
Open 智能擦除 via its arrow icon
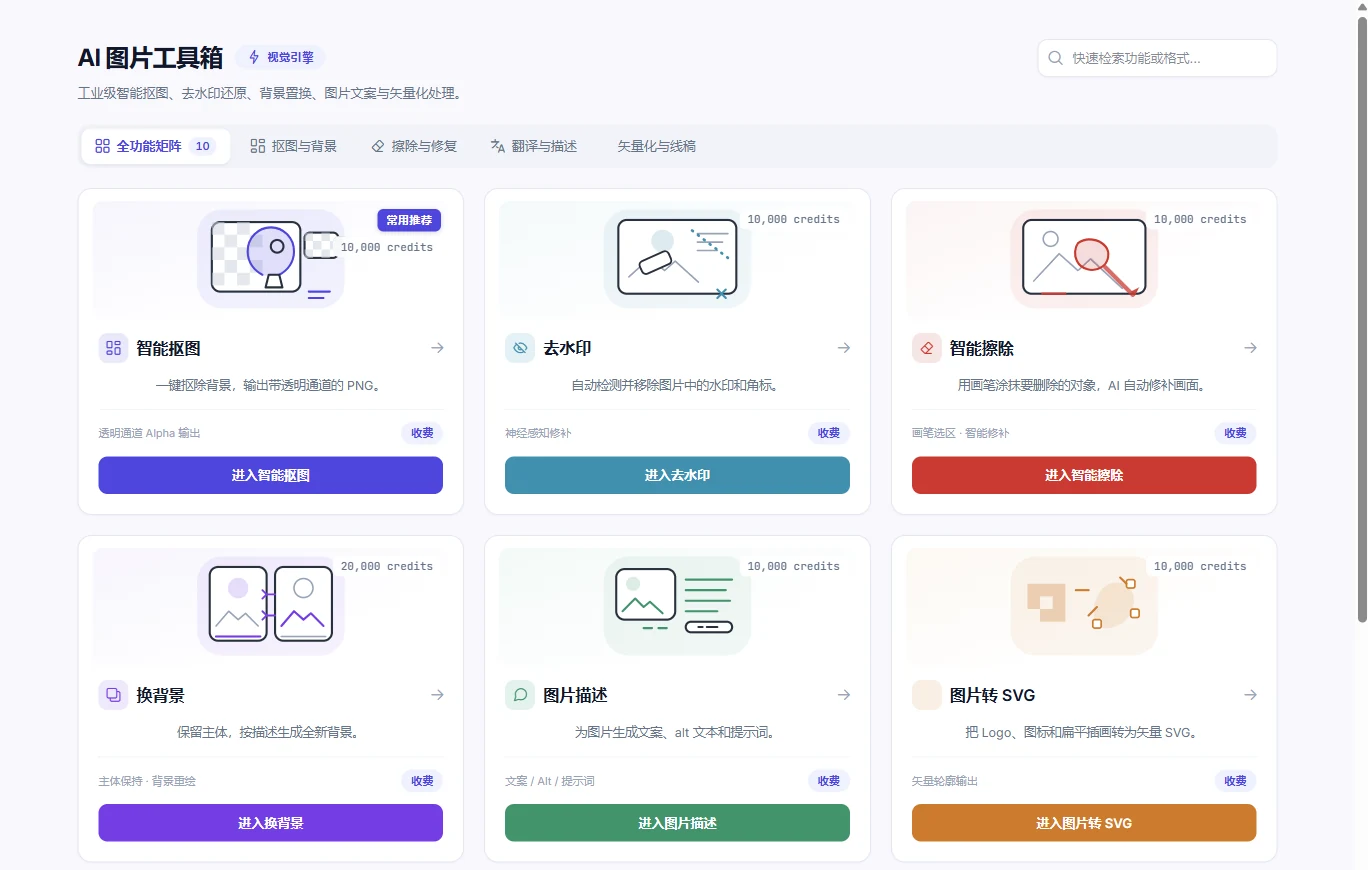(x=1251, y=348)
